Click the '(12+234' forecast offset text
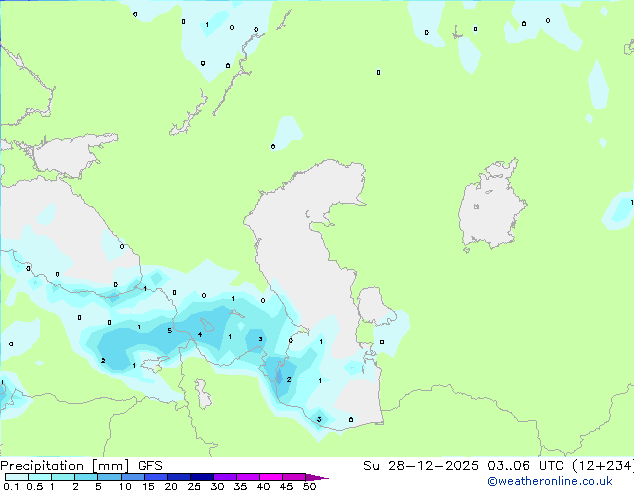This screenshot has height=490, width=634. [603, 466]
